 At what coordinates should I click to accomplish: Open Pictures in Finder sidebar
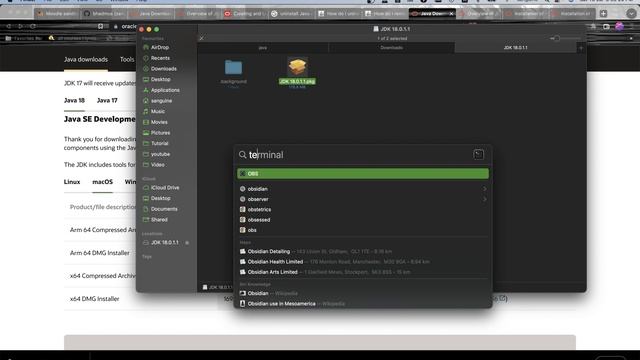(x=160, y=133)
